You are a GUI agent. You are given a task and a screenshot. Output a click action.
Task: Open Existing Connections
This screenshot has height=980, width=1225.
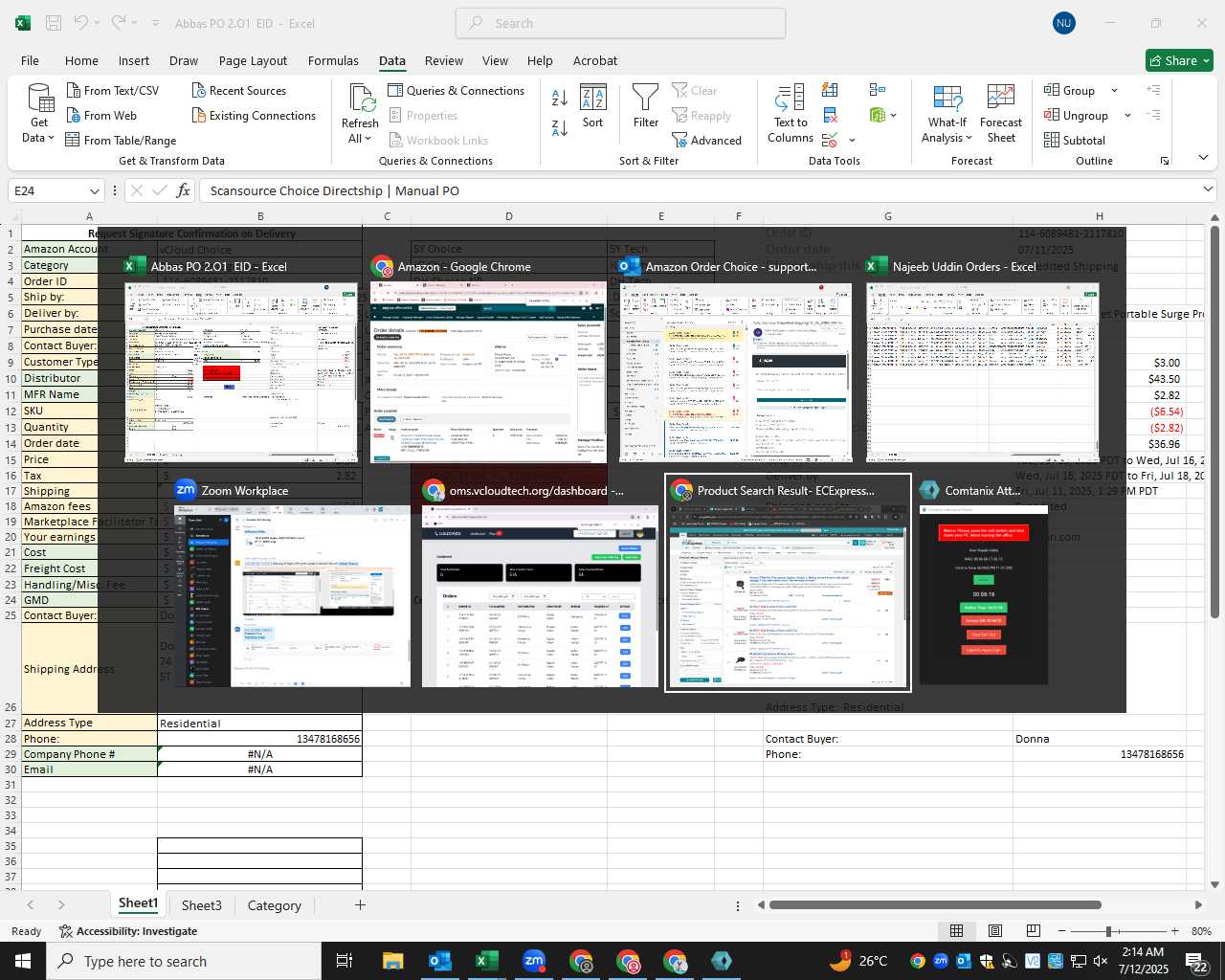254,115
